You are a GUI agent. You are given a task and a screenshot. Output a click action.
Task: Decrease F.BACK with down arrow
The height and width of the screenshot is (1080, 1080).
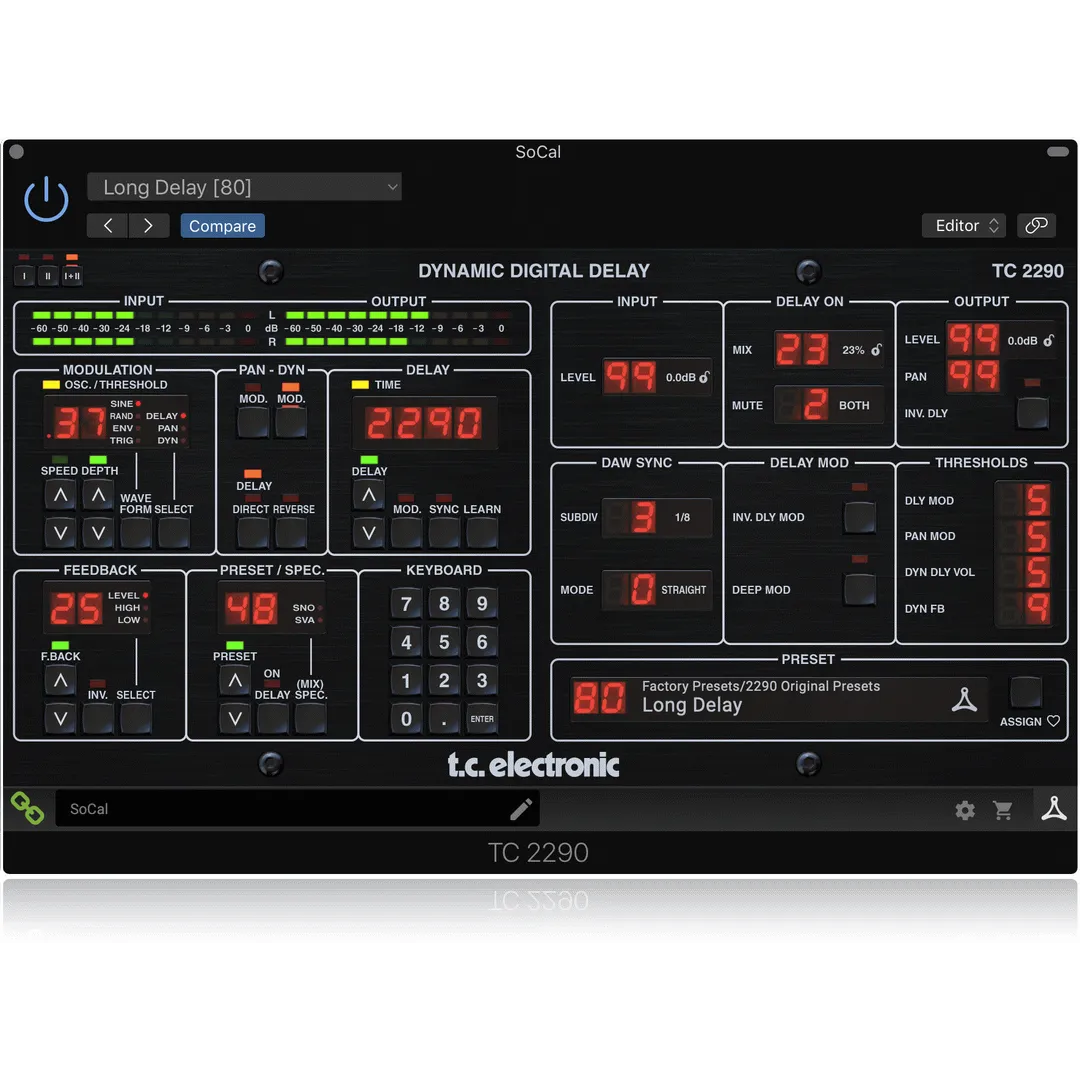click(61, 718)
